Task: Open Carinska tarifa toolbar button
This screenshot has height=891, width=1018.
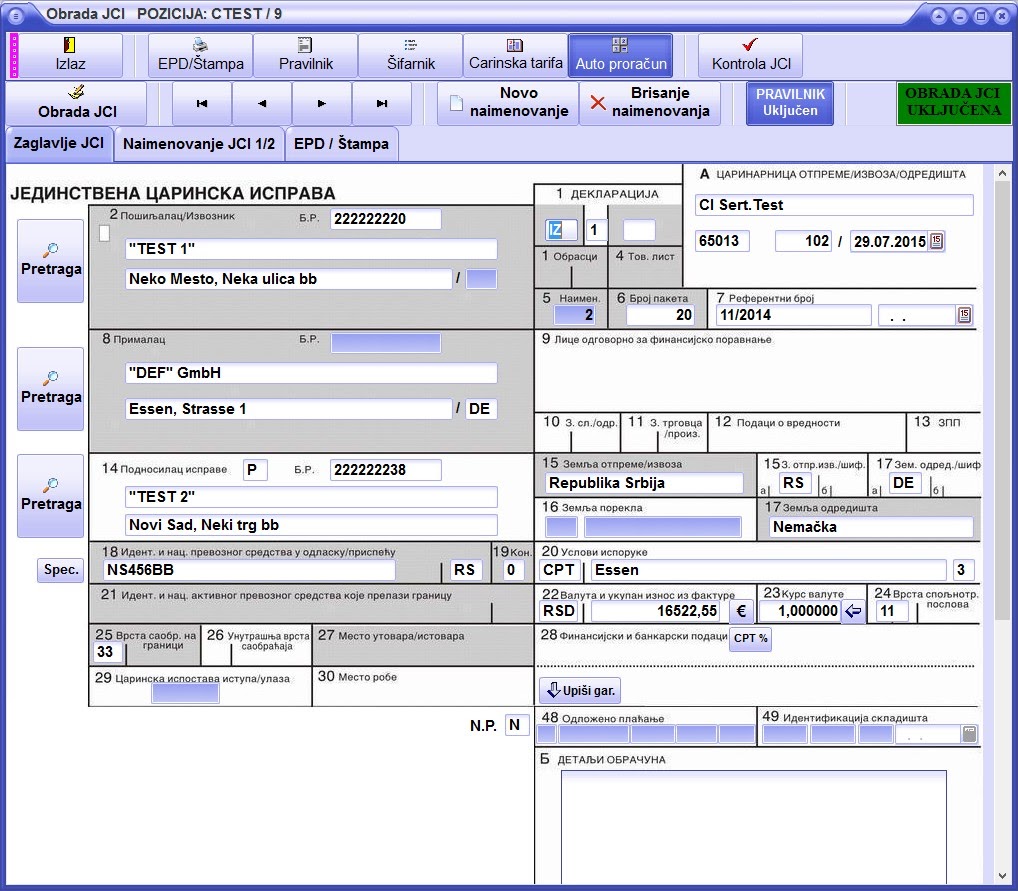Action: (515, 56)
